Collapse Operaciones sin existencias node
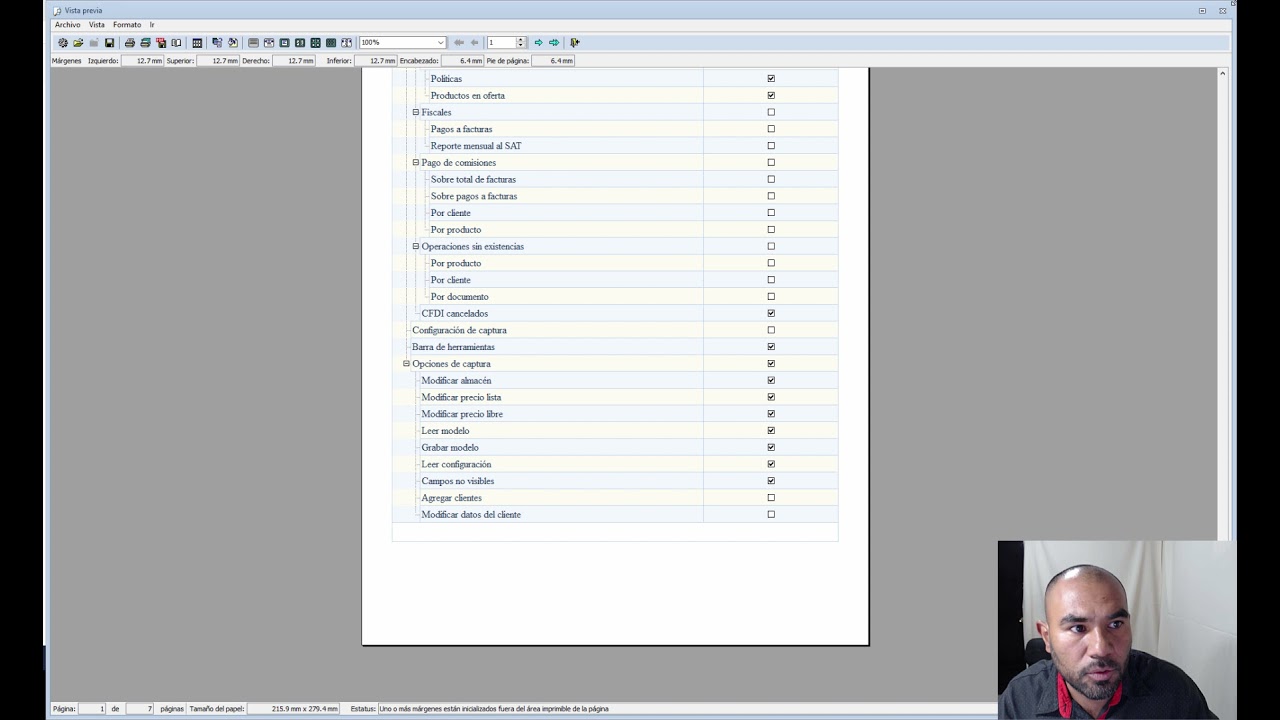This screenshot has width=1280, height=720. click(416, 246)
